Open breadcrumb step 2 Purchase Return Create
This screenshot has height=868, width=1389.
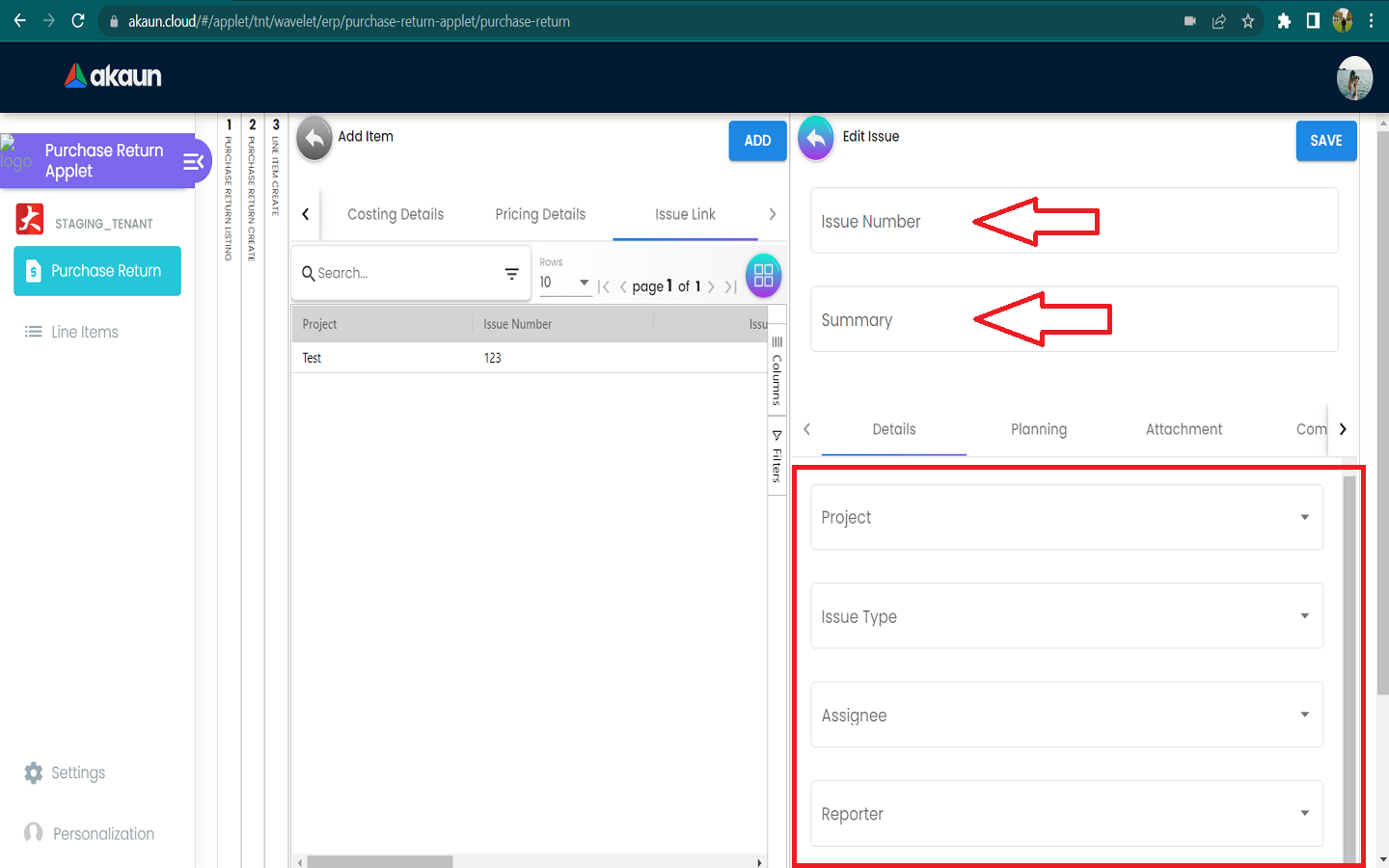click(252, 189)
